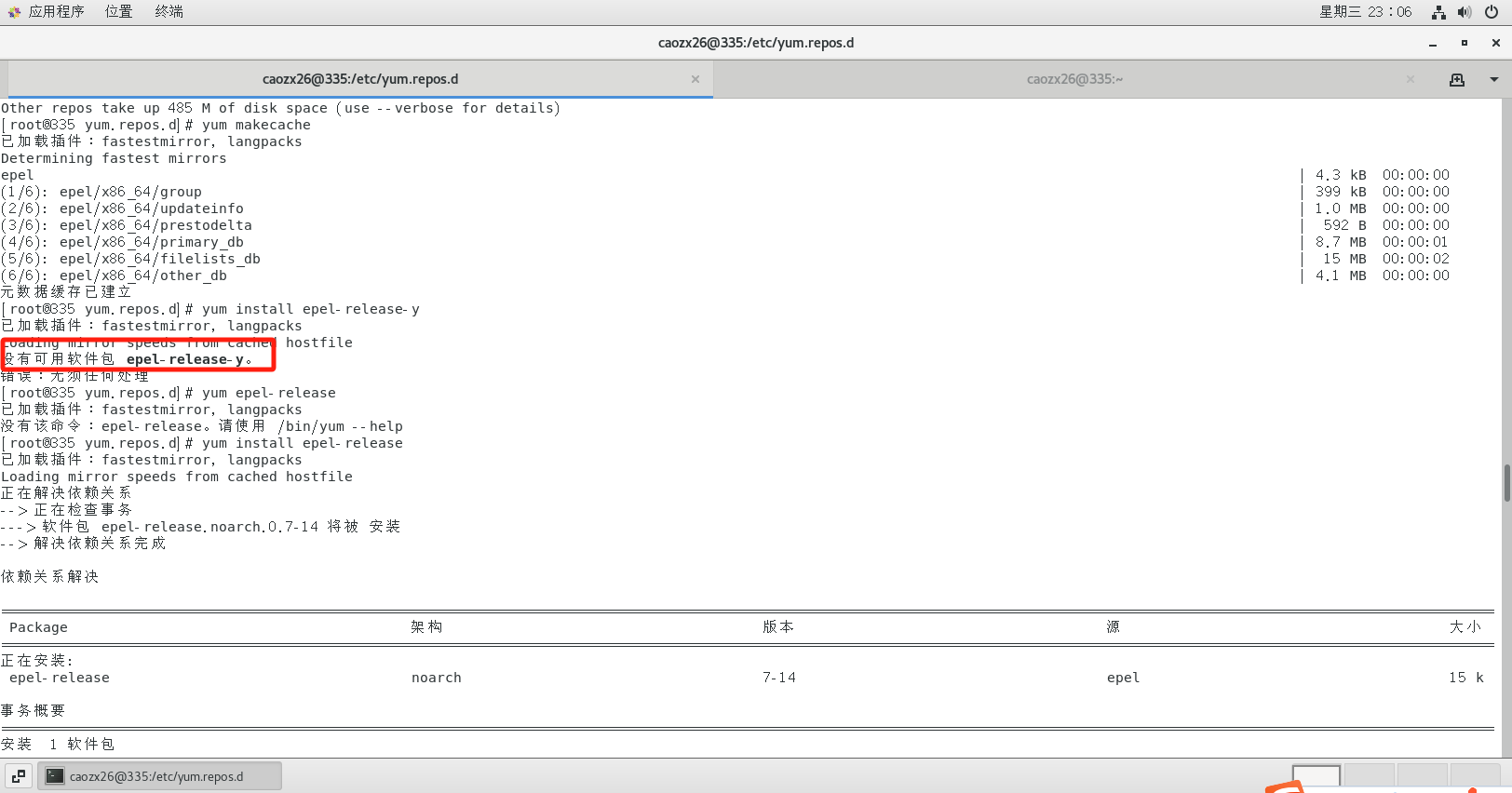Viewport: 1512px width, 793px height.
Task: Switch to caozx26@335:~ tab
Action: (x=1074, y=79)
